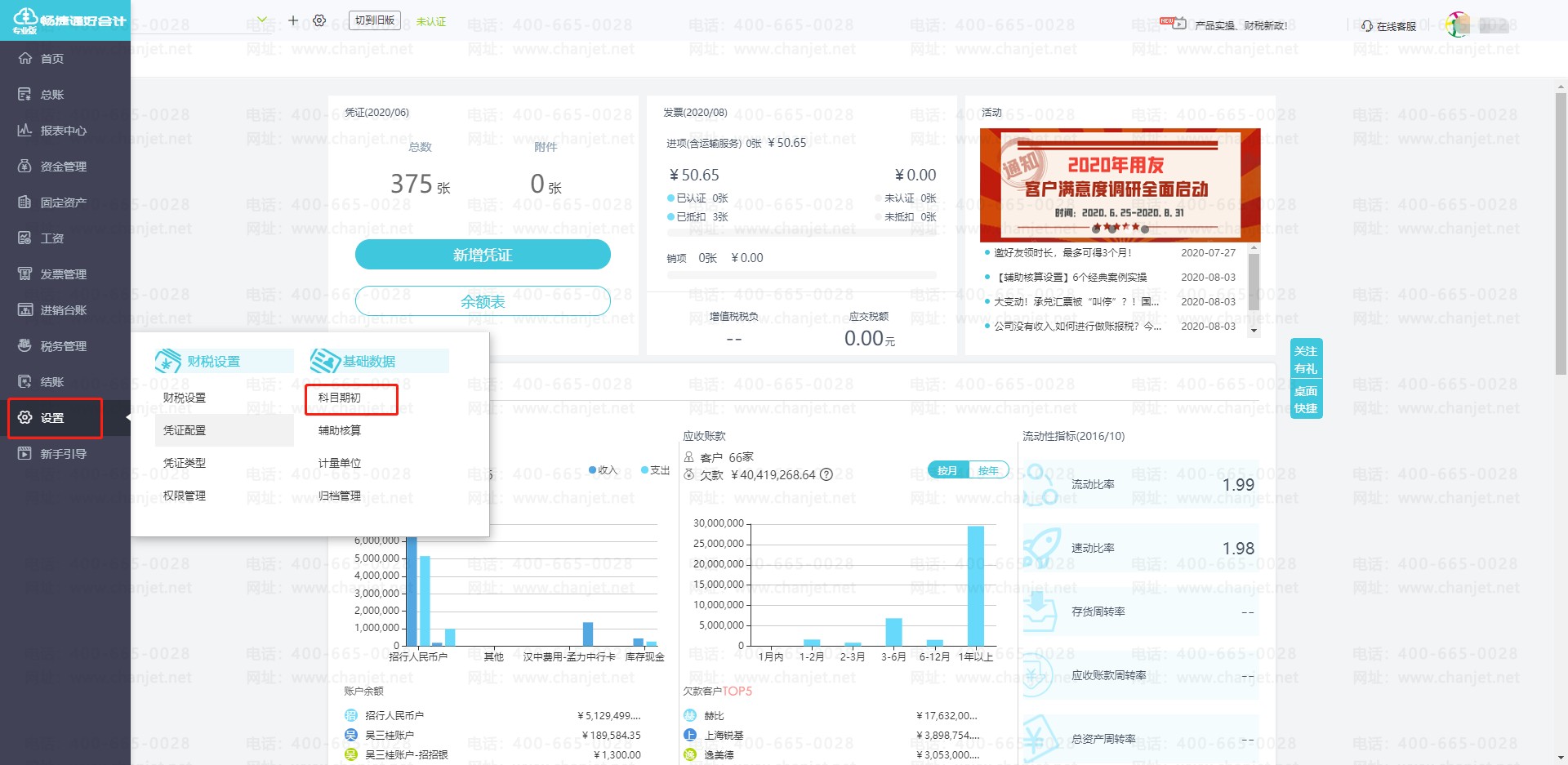Viewport: 1568px width, 765px height.
Task: Open 权限管理 menu entry
Action: (185, 496)
